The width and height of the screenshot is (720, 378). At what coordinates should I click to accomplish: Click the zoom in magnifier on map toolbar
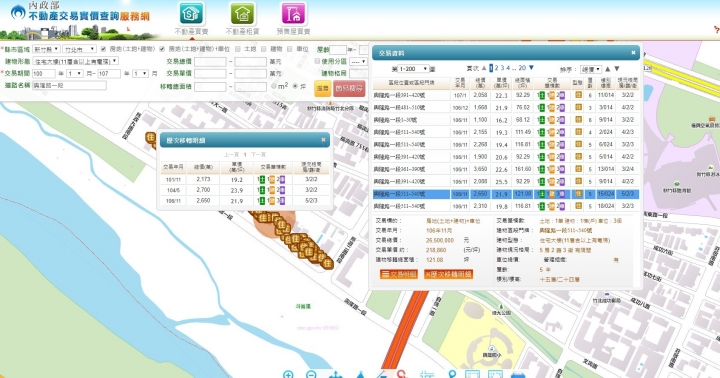(288, 374)
